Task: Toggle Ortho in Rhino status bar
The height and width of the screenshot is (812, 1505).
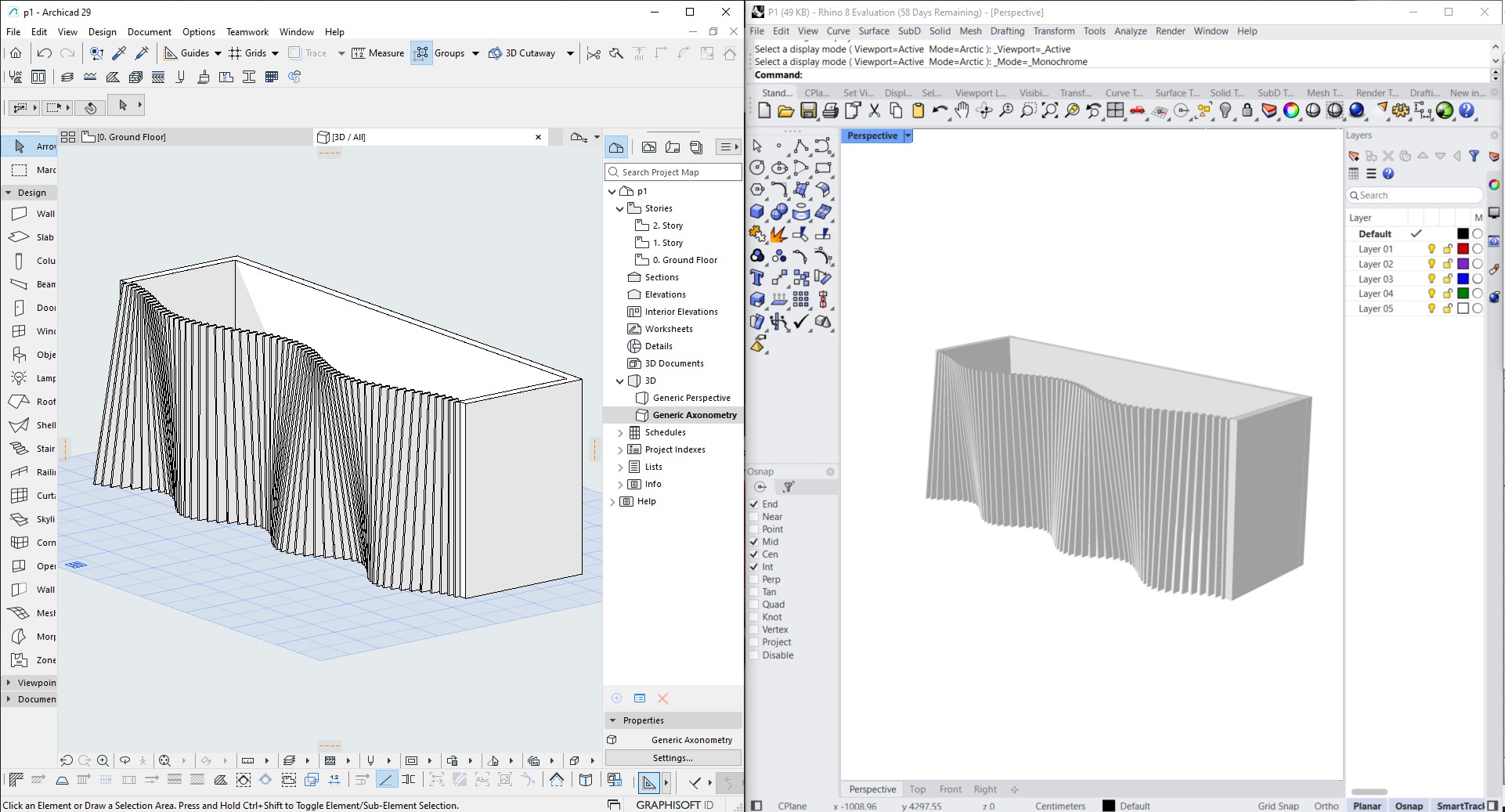Action: click(x=1326, y=806)
